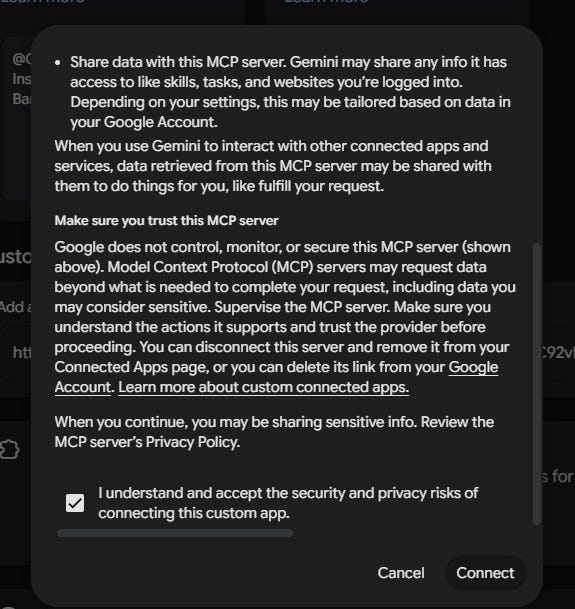Click the dimmed card starting with '@' behind dialog
The width and height of the screenshot is (575, 609).
pos(17,117)
